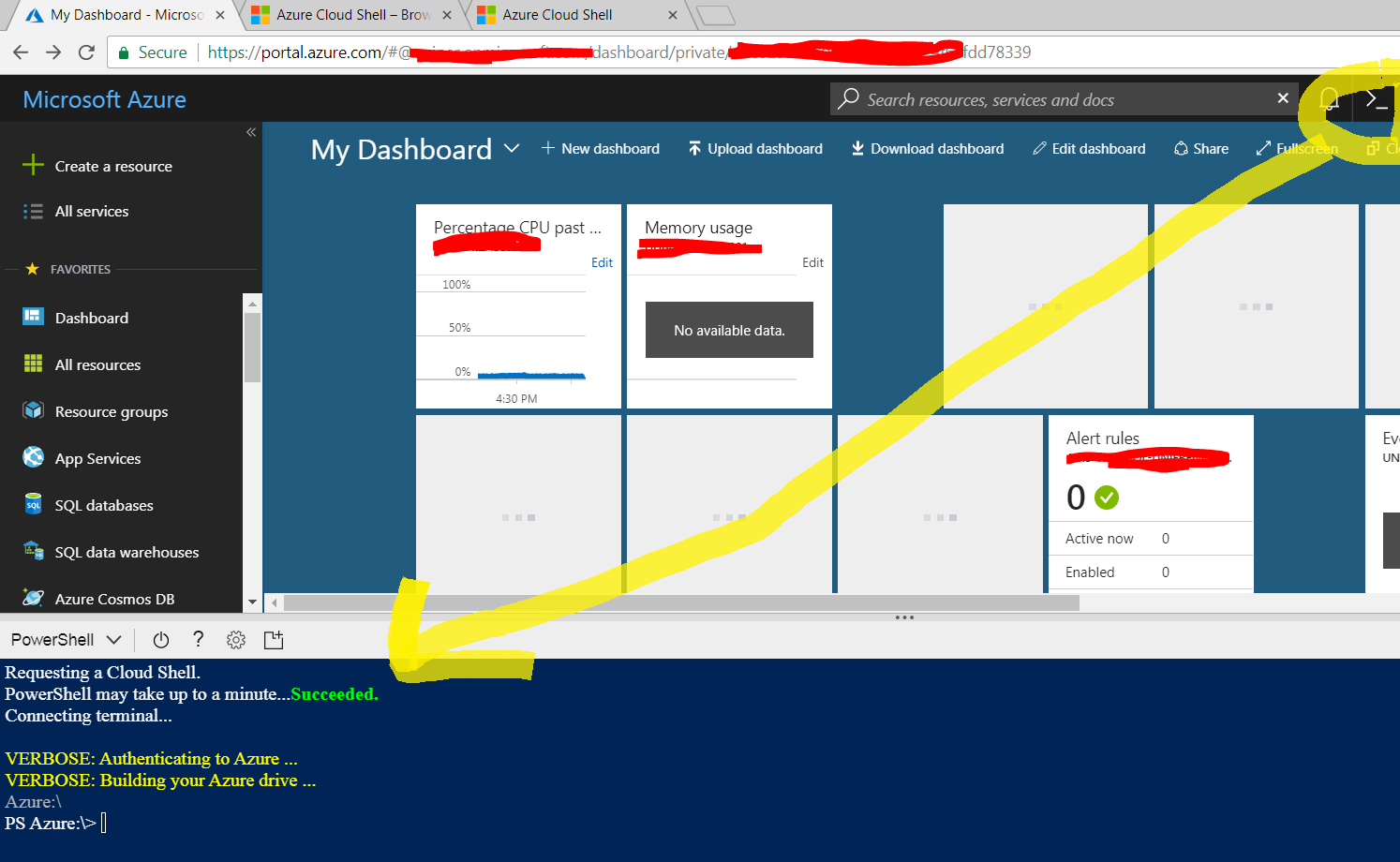Expand the My Dashboard title dropdown

(x=512, y=149)
